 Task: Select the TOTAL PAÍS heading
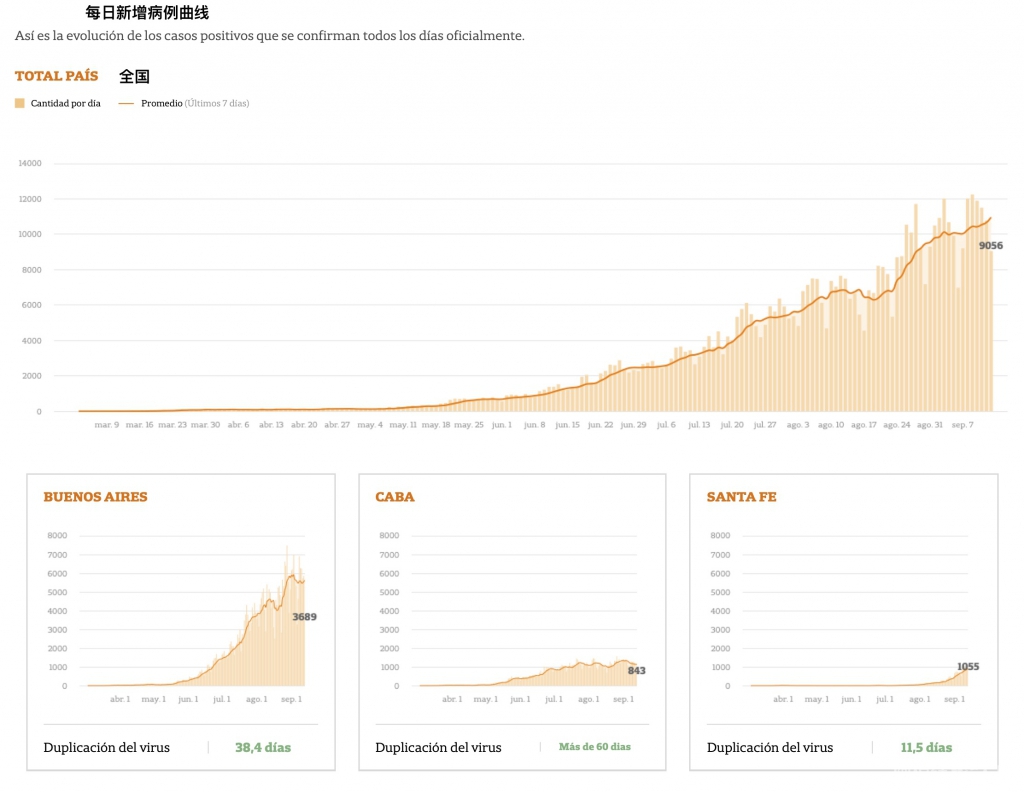(x=56, y=76)
